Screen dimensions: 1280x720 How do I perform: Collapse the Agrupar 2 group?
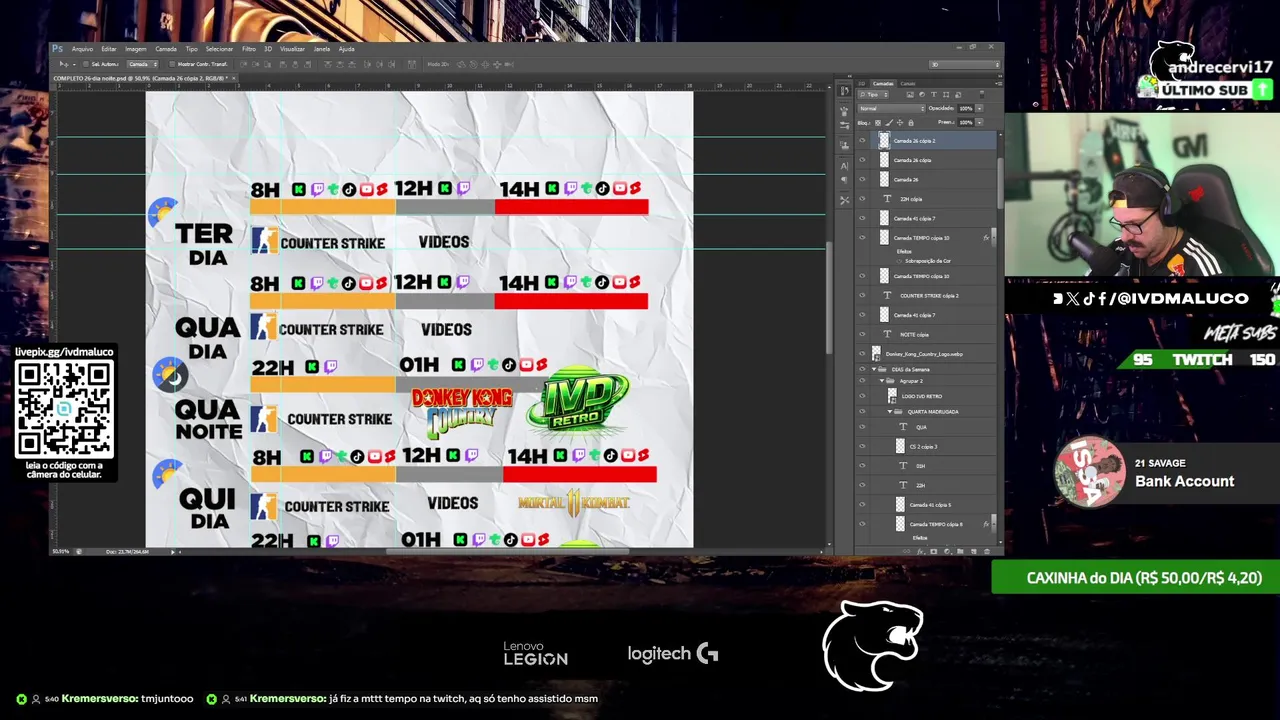[882, 381]
